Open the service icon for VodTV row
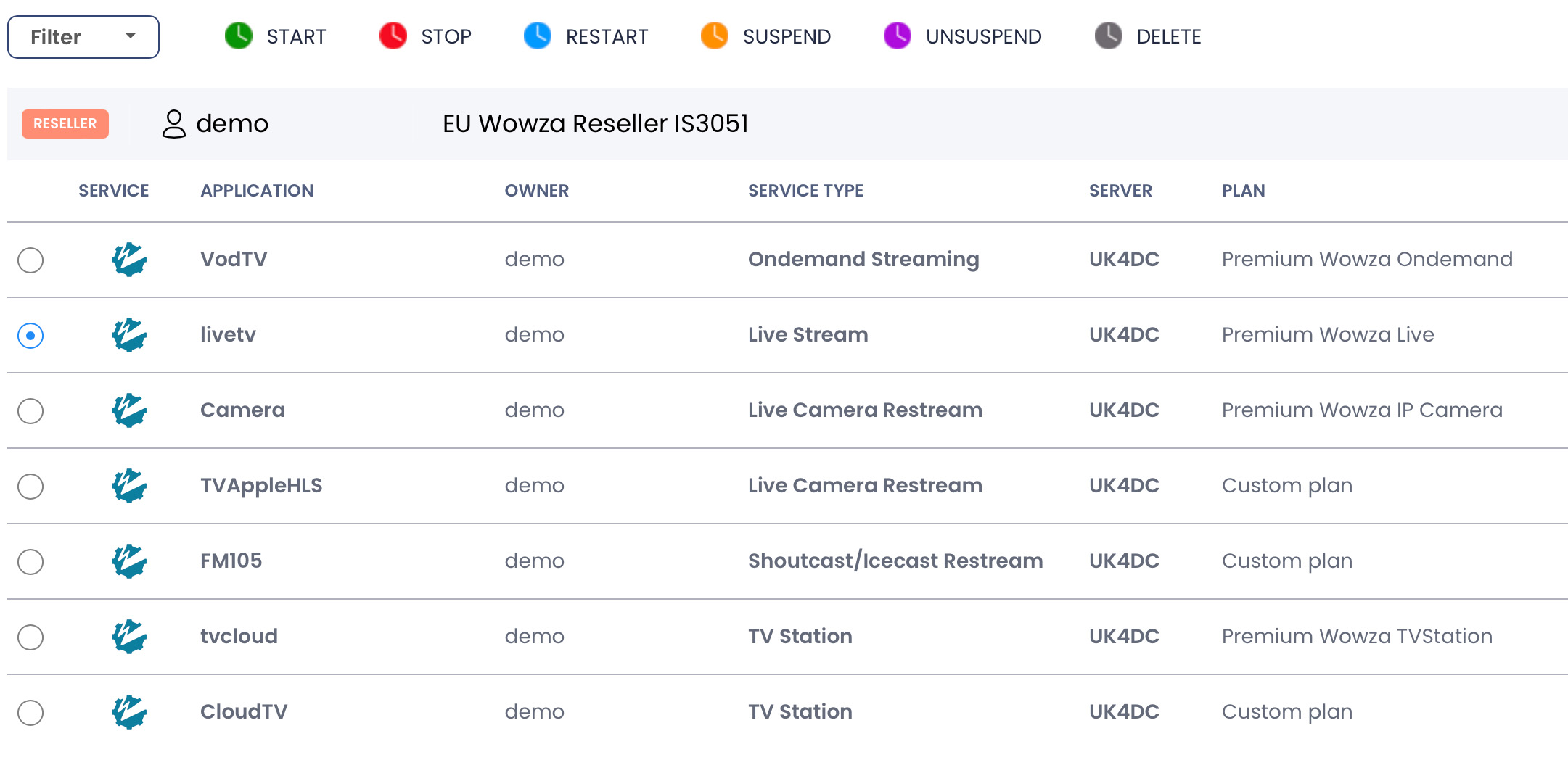The height and width of the screenshot is (781, 1568). 128,260
